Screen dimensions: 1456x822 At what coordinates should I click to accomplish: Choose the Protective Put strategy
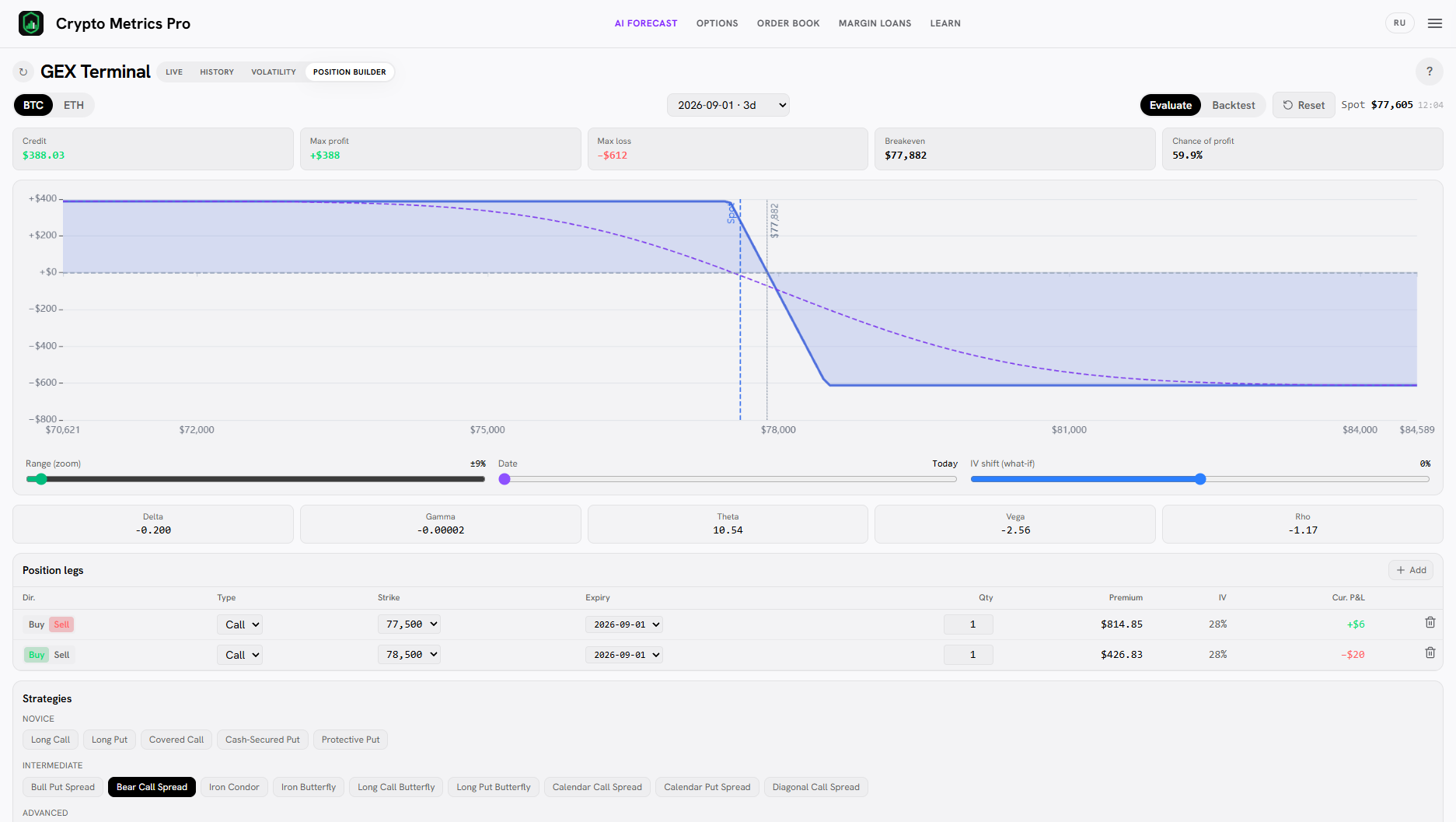(x=351, y=740)
